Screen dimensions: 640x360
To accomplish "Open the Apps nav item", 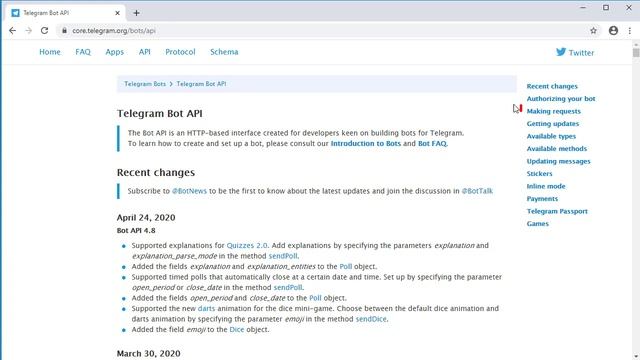I will (x=115, y=52).
